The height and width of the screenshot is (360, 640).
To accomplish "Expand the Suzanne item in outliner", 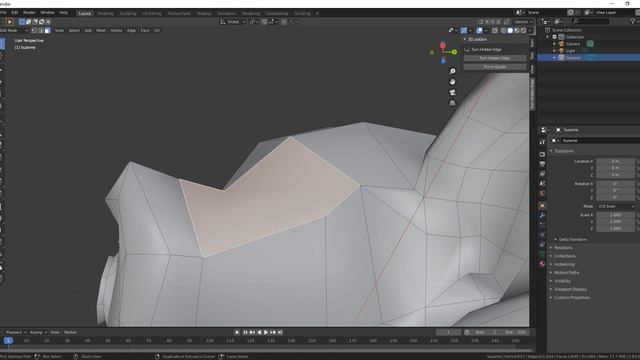I will (554, 58).
